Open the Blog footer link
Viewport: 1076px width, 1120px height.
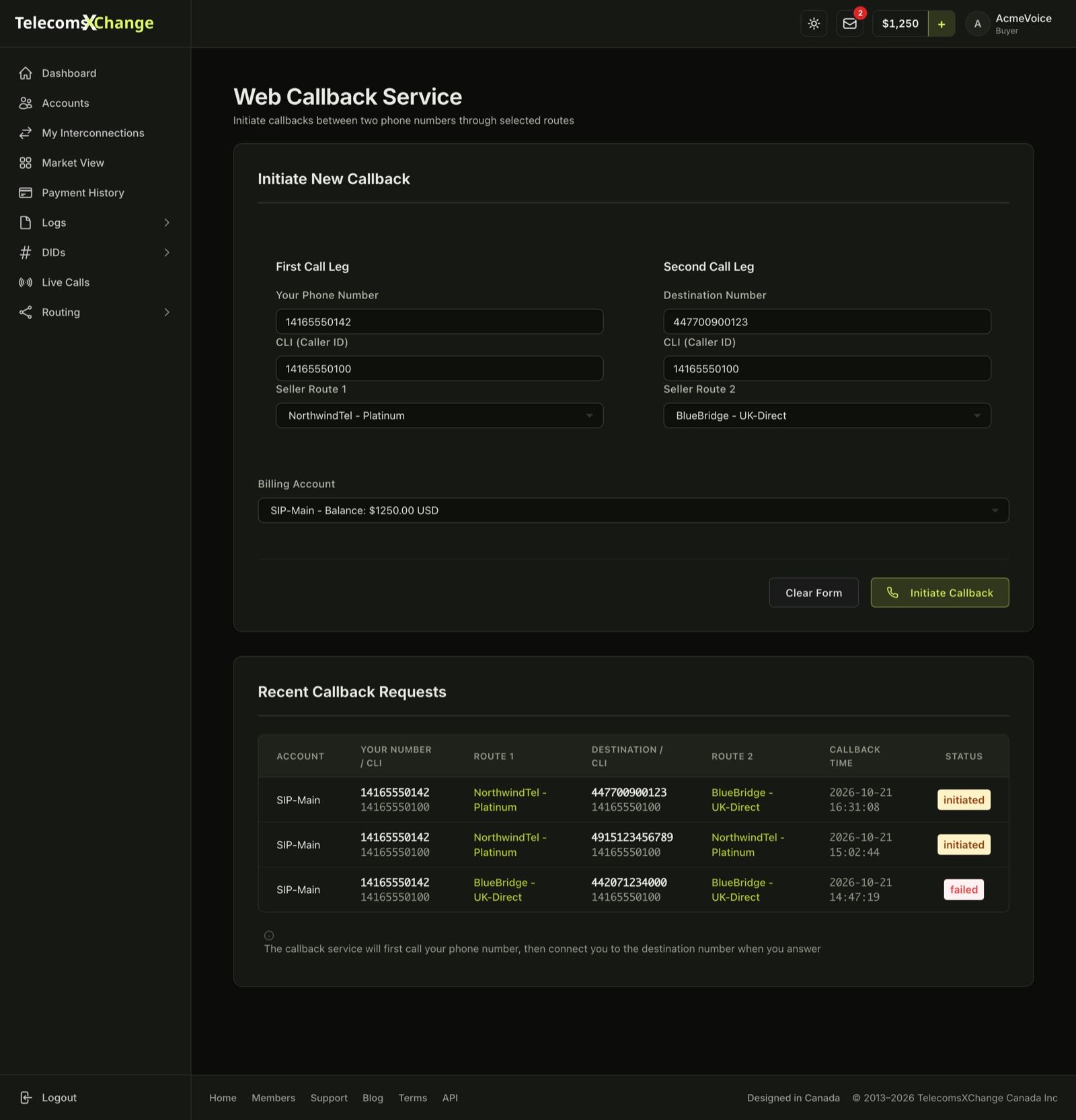coord(373,1098)
